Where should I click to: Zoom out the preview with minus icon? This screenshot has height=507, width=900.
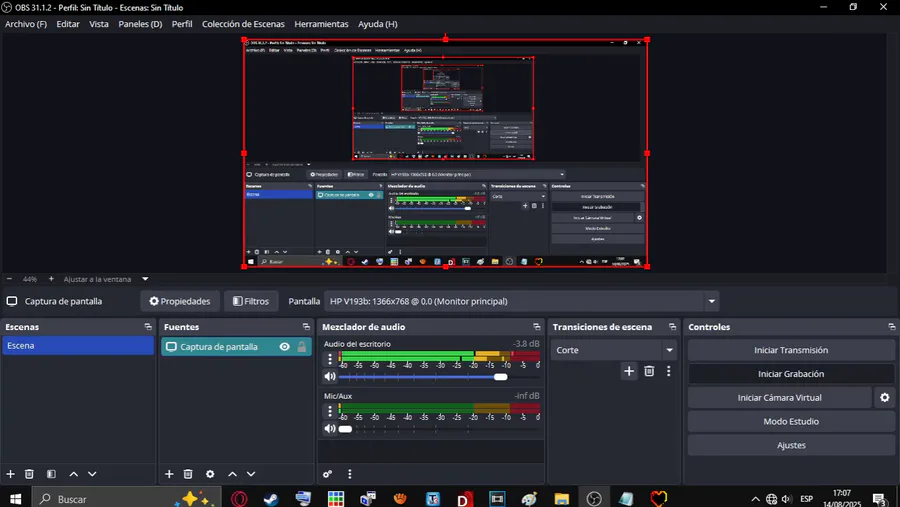click(9, 278)
